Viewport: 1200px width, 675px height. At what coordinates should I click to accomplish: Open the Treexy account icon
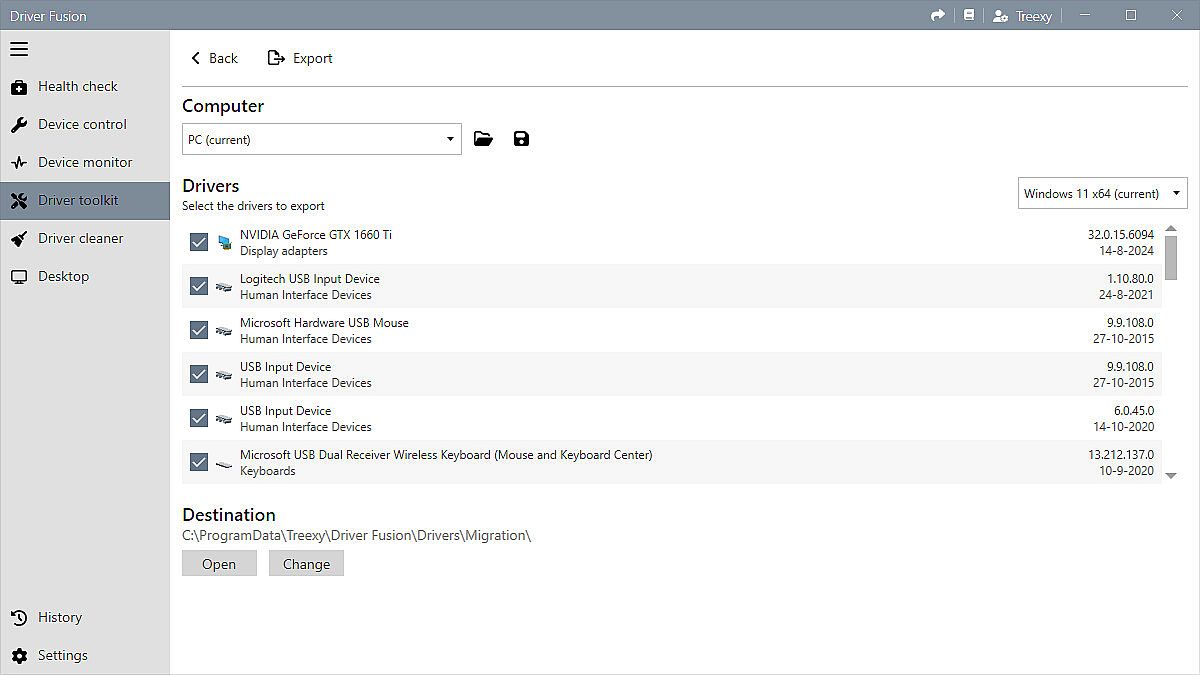point(1000,16)
